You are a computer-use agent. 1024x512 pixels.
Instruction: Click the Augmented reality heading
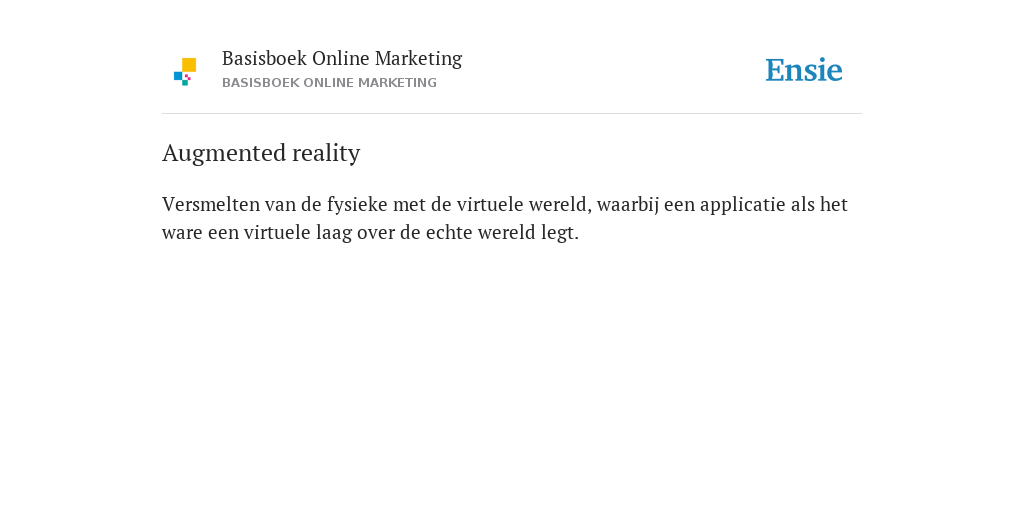261,153
